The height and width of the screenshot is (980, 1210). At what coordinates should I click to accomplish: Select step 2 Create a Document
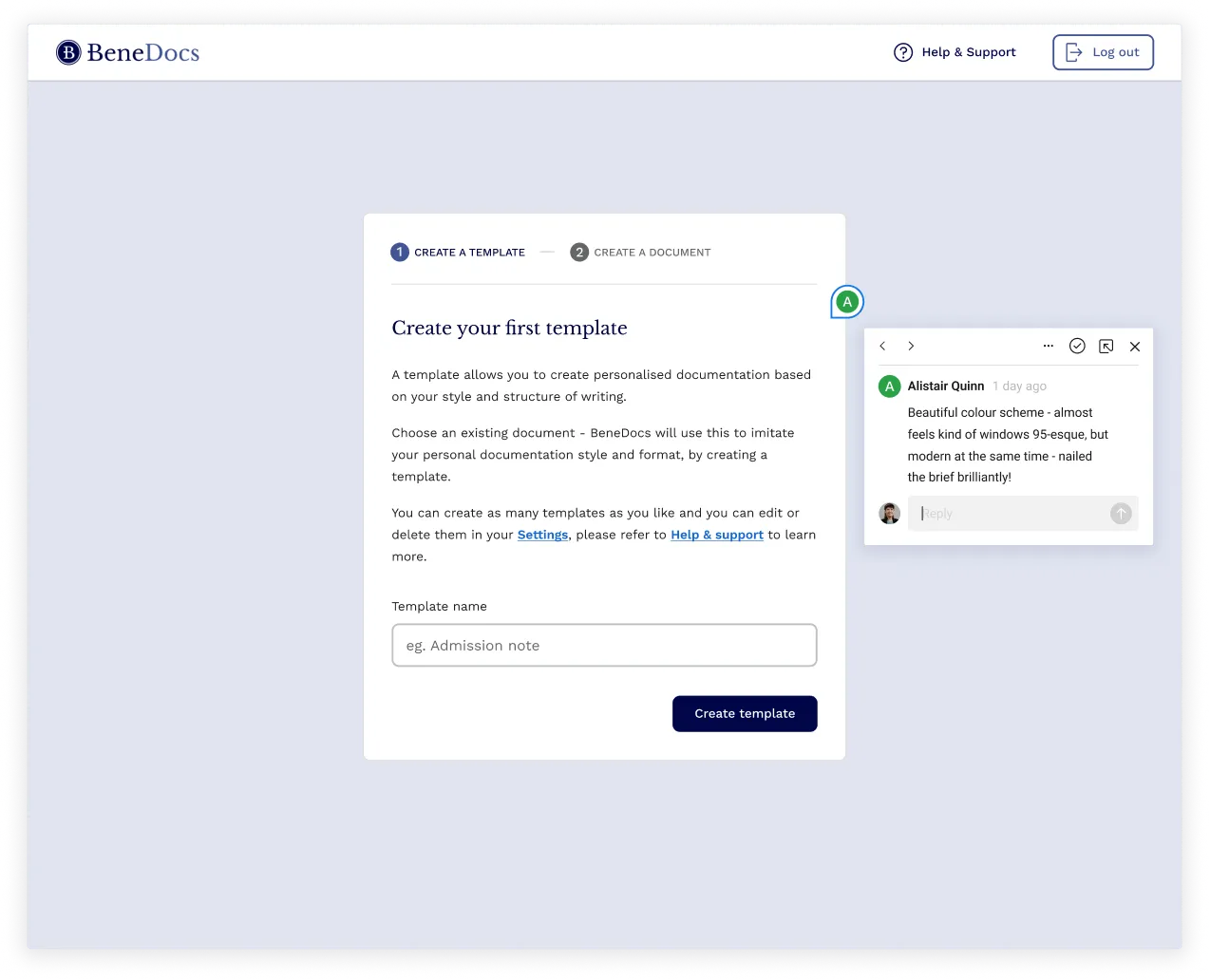(640, 252)
